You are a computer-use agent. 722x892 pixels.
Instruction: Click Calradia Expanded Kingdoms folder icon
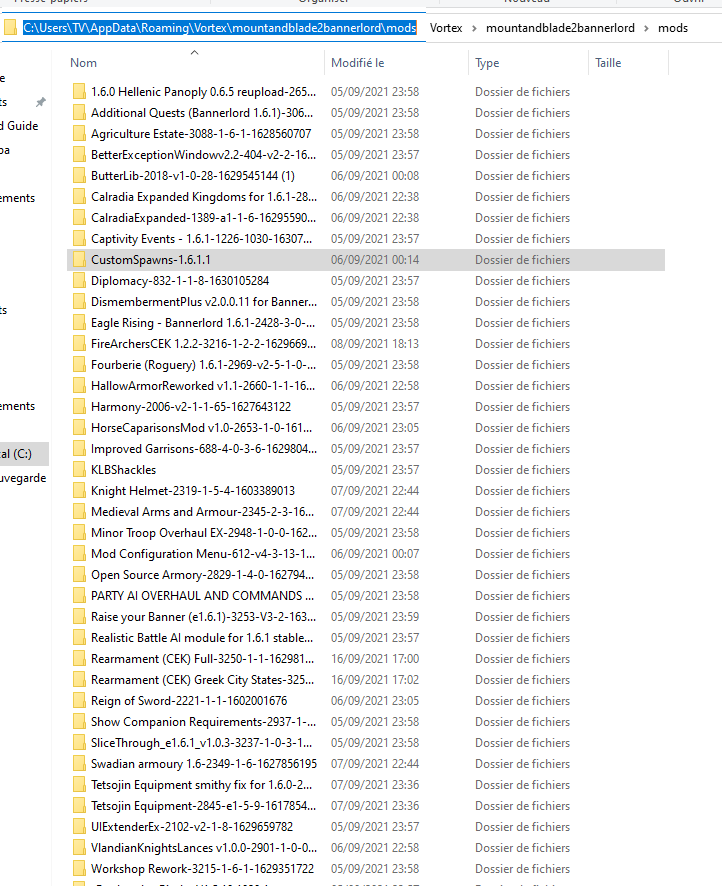pyautogui.click(x=79, y=197)
